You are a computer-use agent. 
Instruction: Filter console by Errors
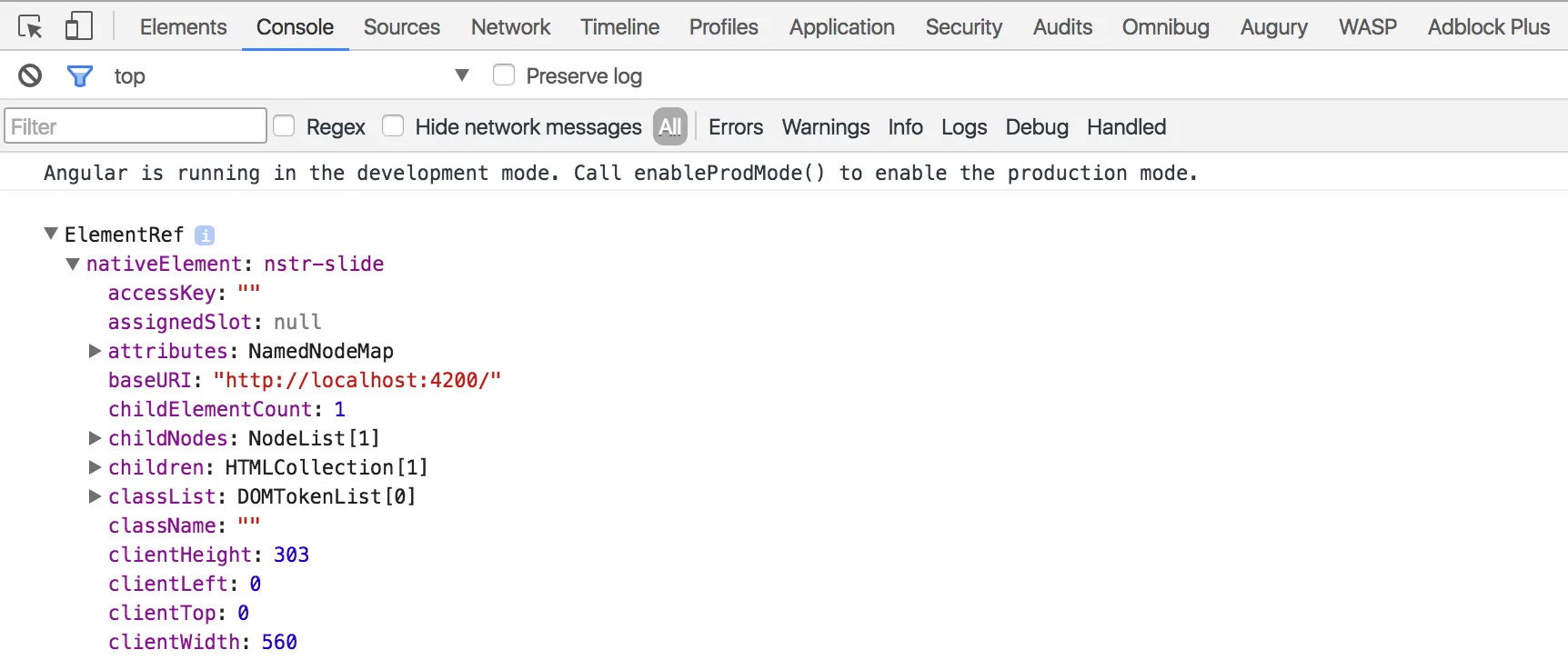(x=735, y=127)
